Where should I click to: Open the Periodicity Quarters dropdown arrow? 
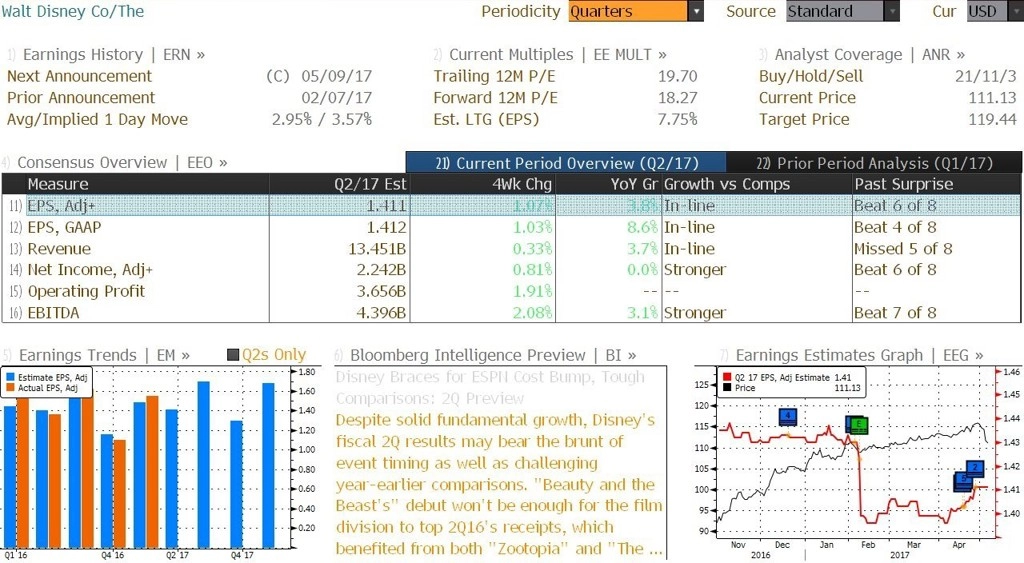696,11
